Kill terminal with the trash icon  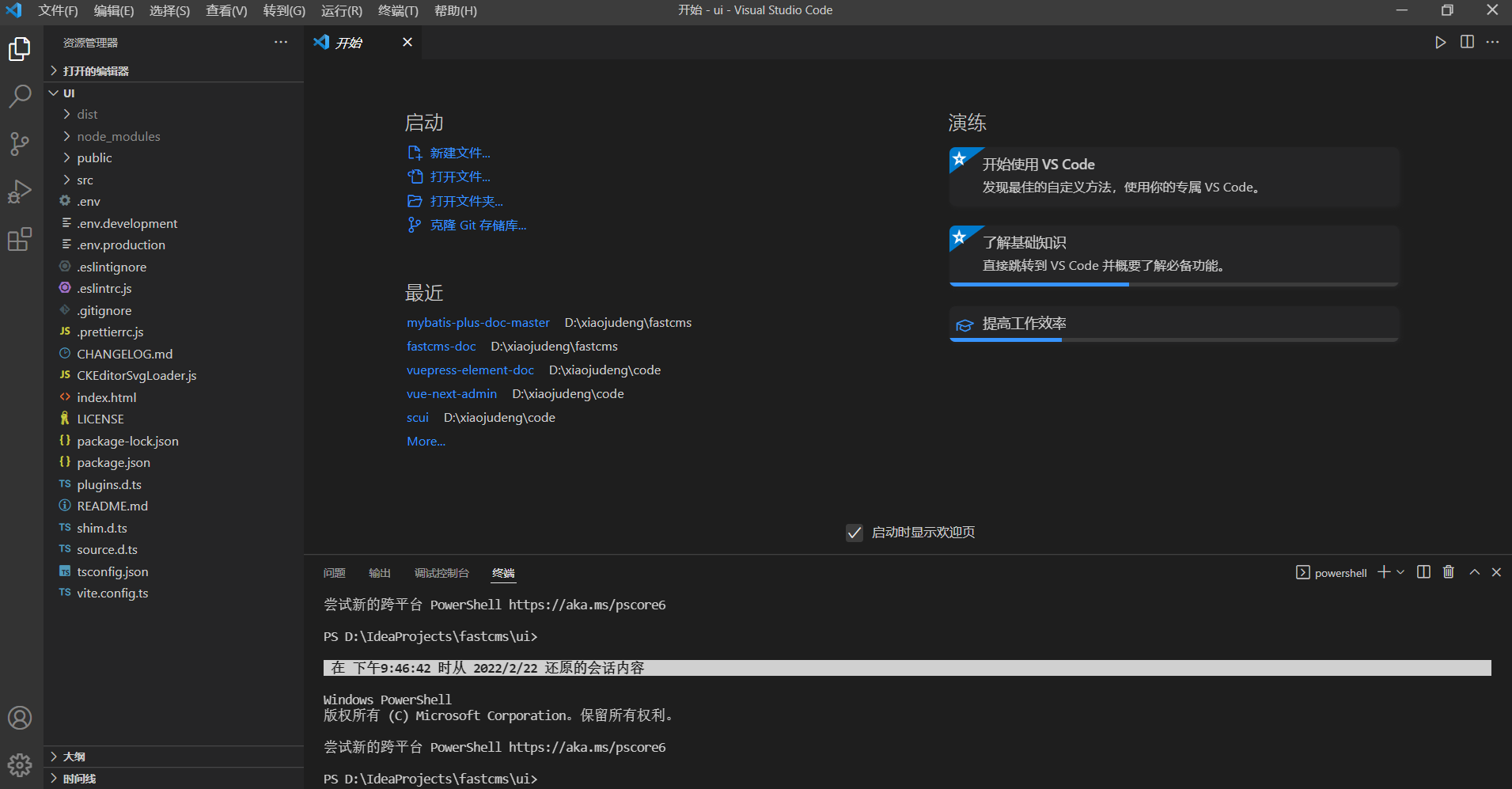pyautogui.click(x=1449, y=572)
